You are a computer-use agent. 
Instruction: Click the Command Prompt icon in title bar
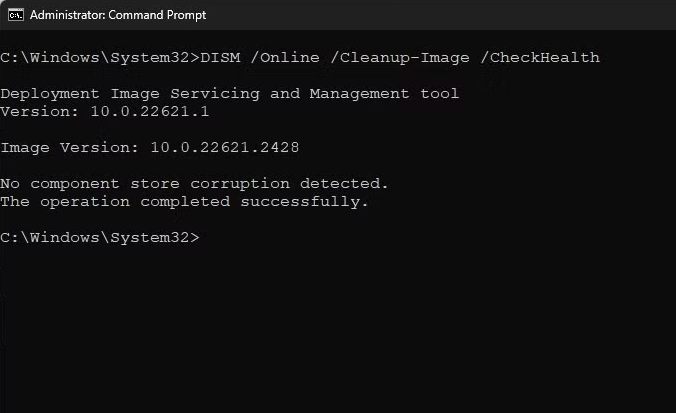(15, 15)
